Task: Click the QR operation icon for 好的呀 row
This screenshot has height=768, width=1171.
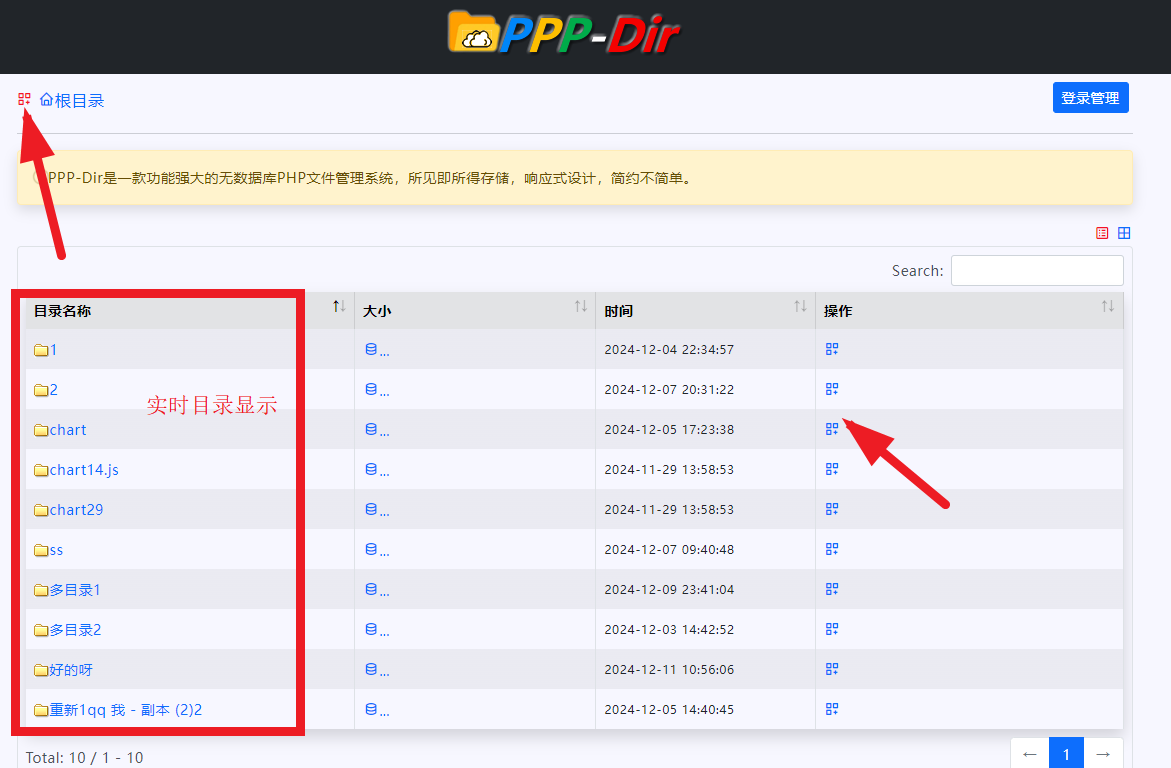Action: pos(831,669)
